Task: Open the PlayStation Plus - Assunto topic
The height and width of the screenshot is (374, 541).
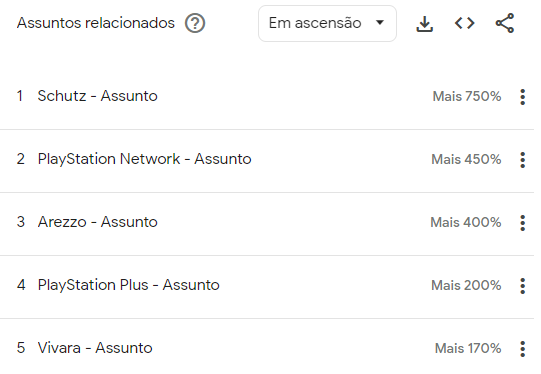Action: coord(128,285)
